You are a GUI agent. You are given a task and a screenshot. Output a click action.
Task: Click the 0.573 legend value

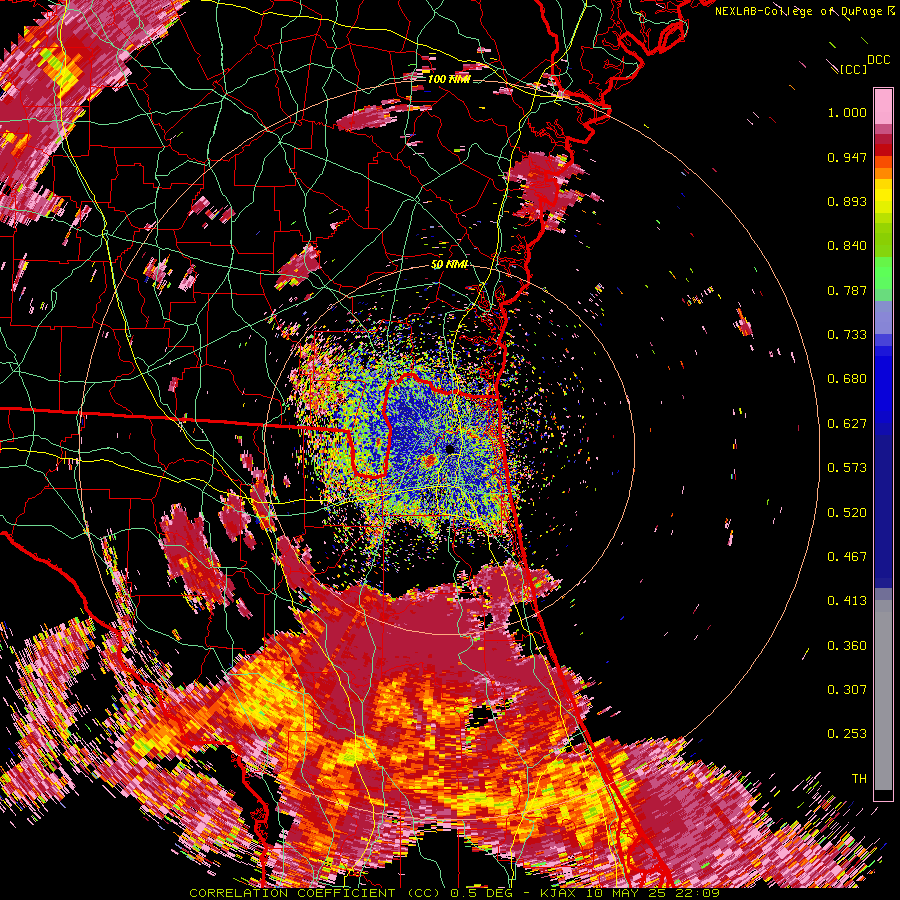click(x=847, y=468)
